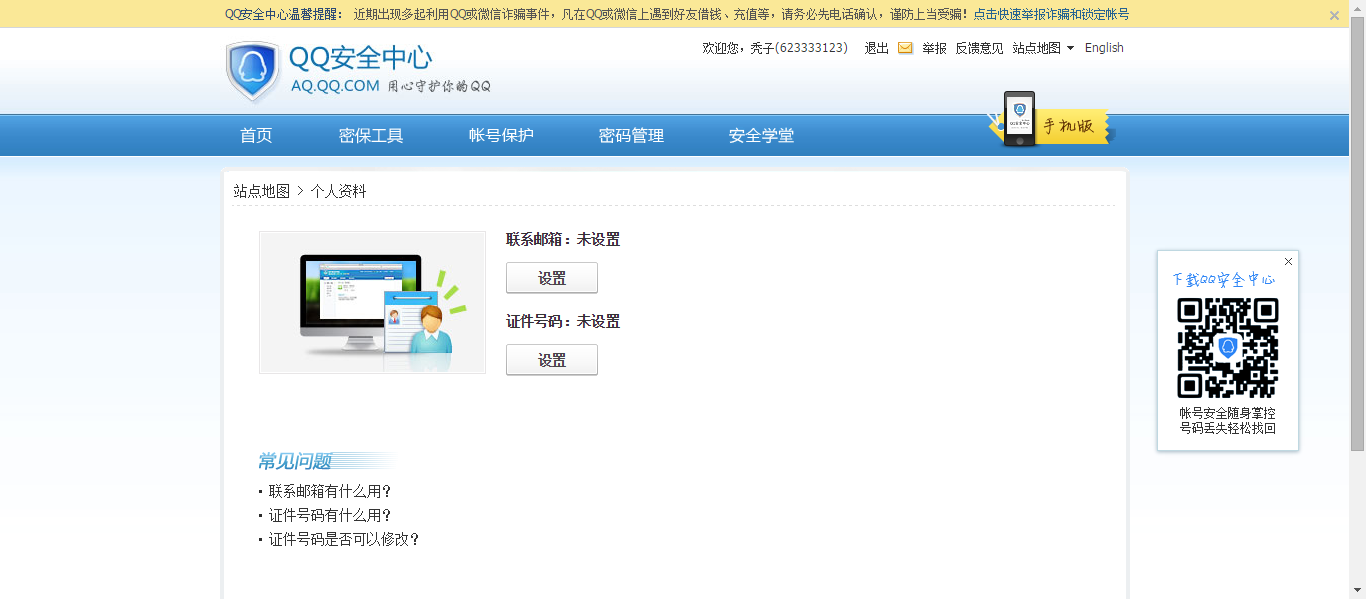The width and height of the screenshot is (1366, 599).
Task: Click 个人资料 breadcrumb text
Action: point(338,191)
